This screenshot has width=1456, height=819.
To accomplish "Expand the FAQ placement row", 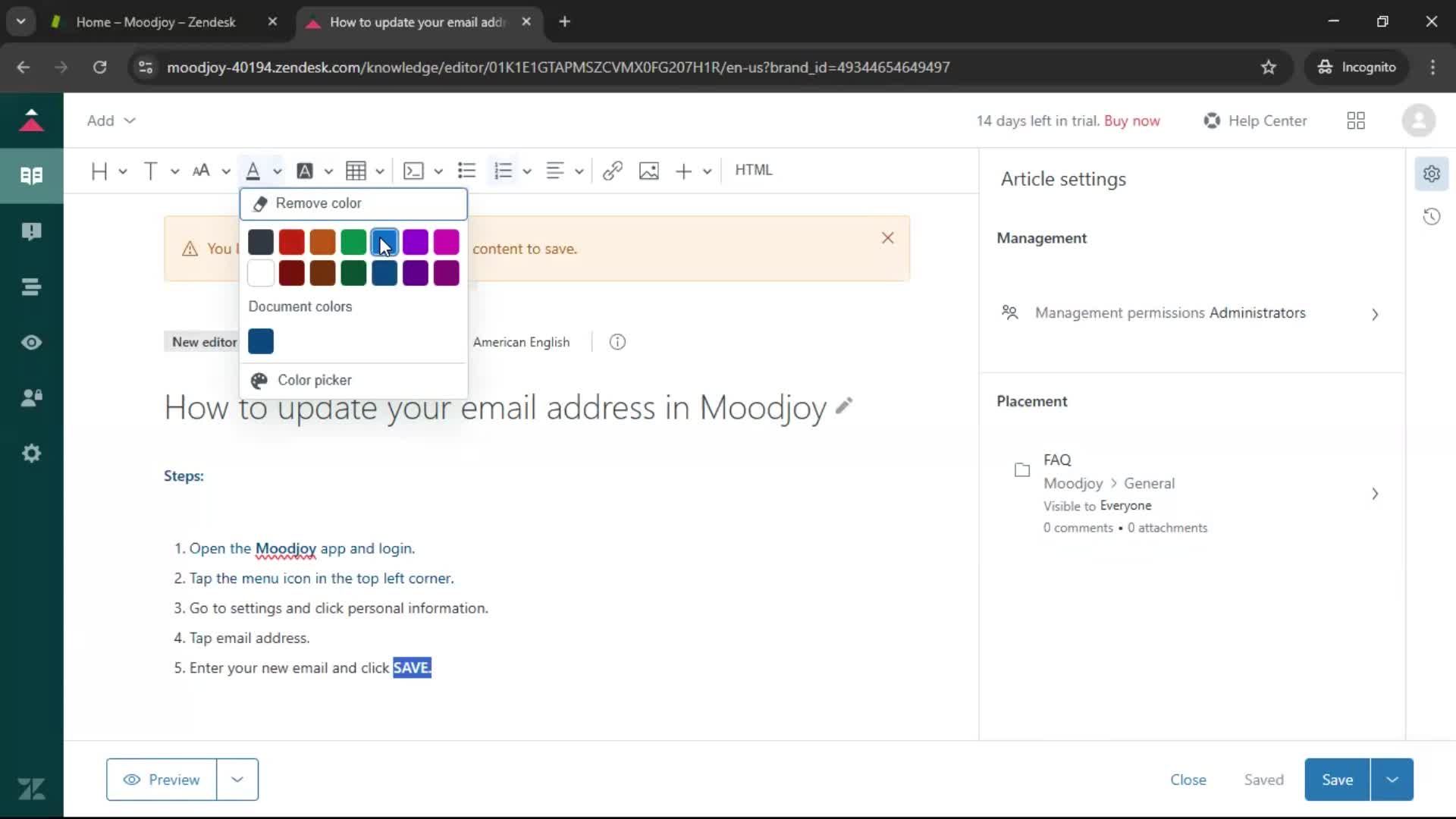I will coord(1191,494).
